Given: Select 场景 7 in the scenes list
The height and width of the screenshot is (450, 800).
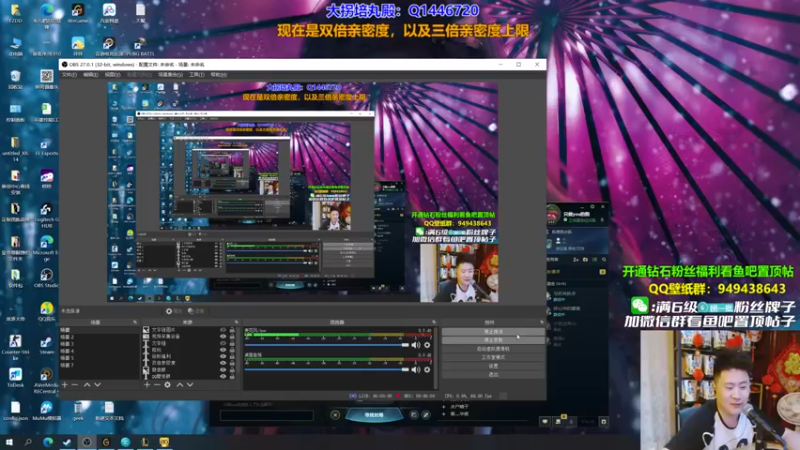Looking at the screenshot, I should (99, 365).
